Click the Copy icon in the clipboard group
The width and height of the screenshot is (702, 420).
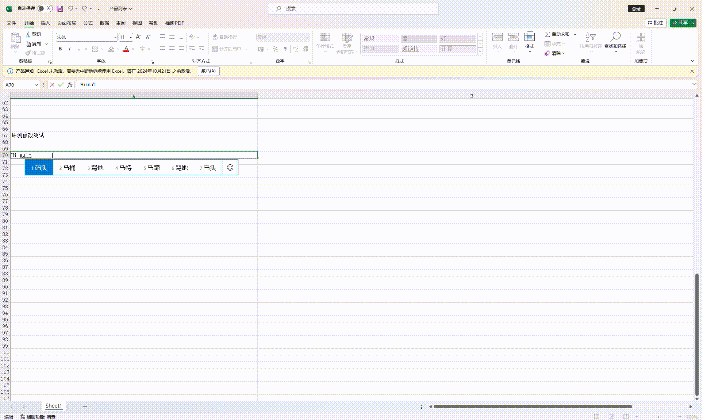[29, 44]
